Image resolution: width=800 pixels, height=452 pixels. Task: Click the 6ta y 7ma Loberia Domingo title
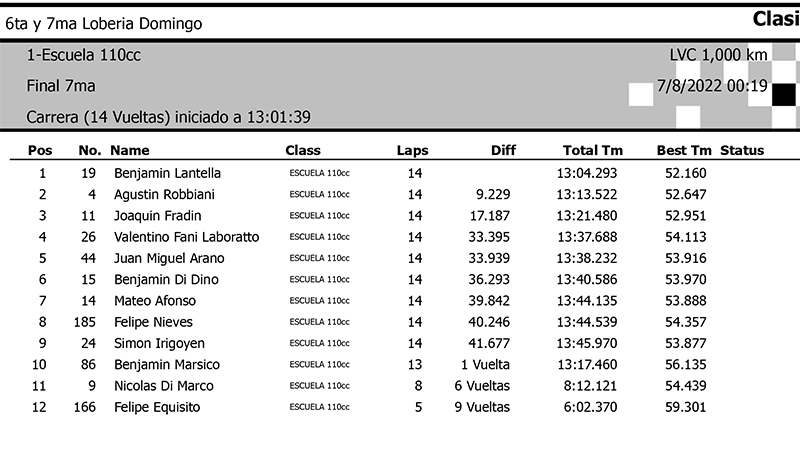(x=104, y=24)
